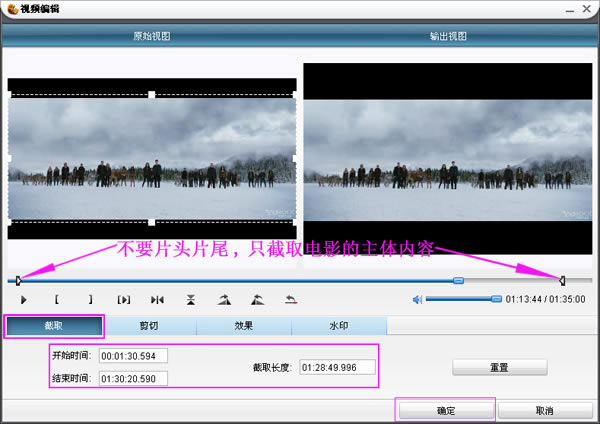Play the video preview
Viewport: 600px width, 424px height.
23,300
